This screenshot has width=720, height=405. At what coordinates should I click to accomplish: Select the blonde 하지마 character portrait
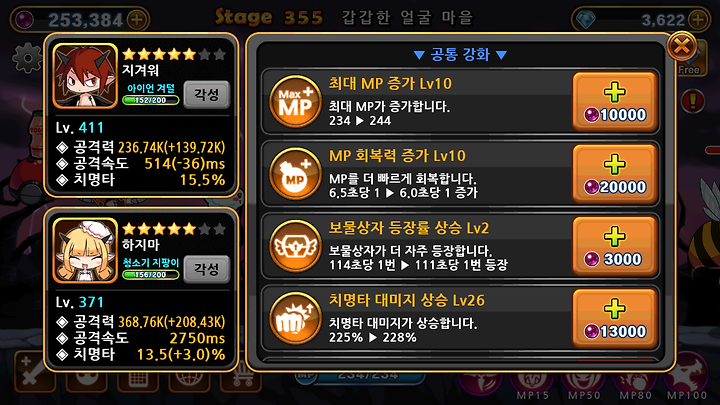coord(85,250)
